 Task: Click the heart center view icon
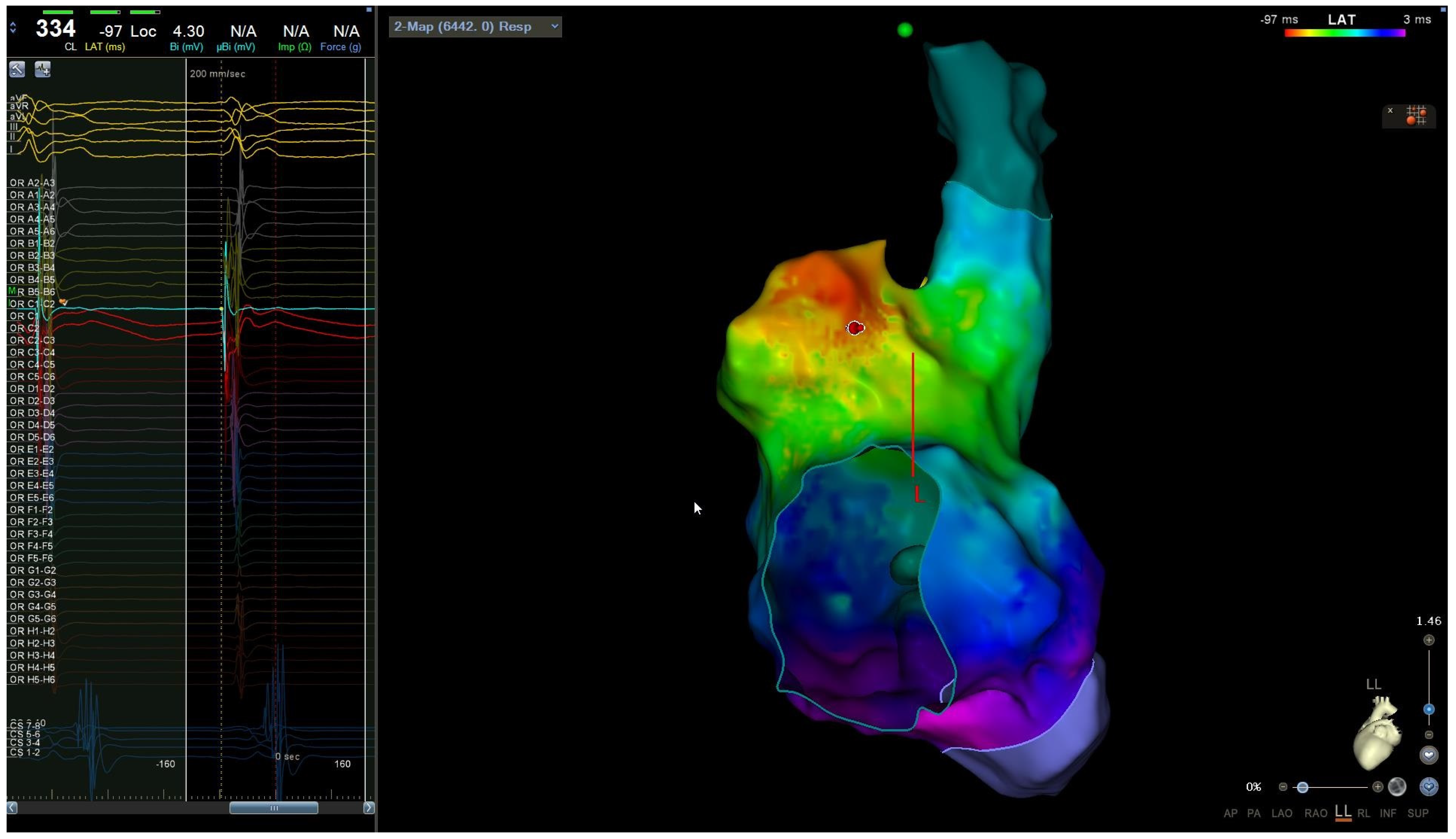tap(1428, 755)
